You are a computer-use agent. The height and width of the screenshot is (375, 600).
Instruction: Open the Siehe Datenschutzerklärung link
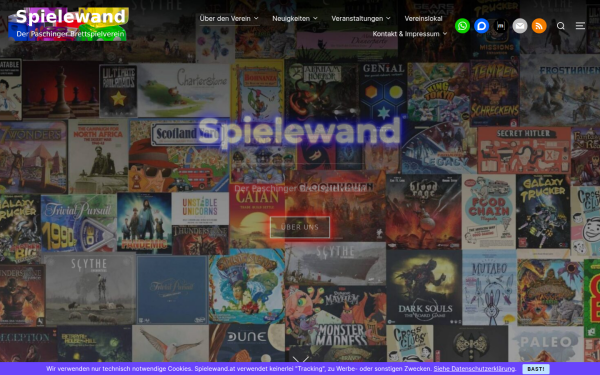pos(474,369)
